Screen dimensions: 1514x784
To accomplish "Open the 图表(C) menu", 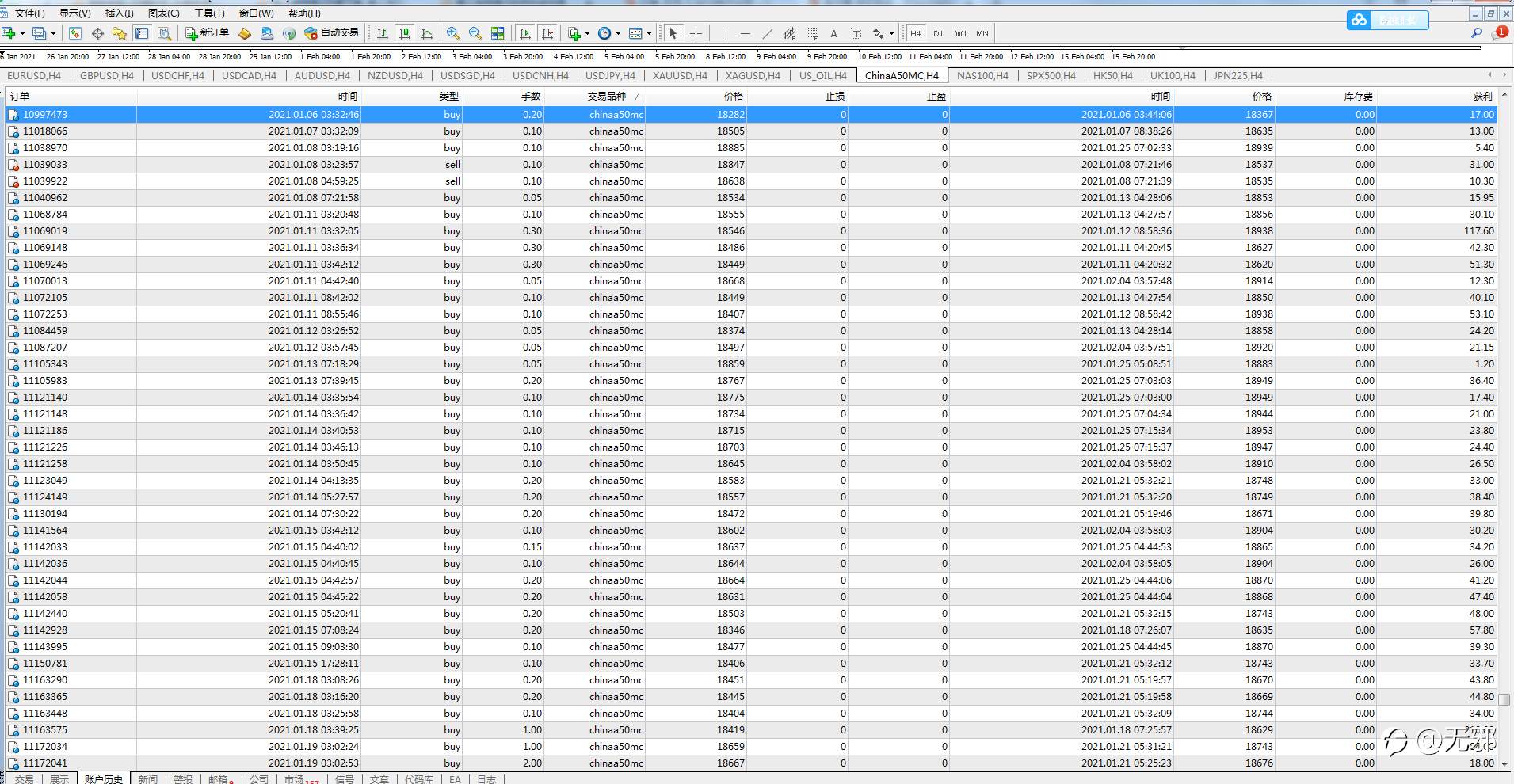I will [x=164, y=13].
